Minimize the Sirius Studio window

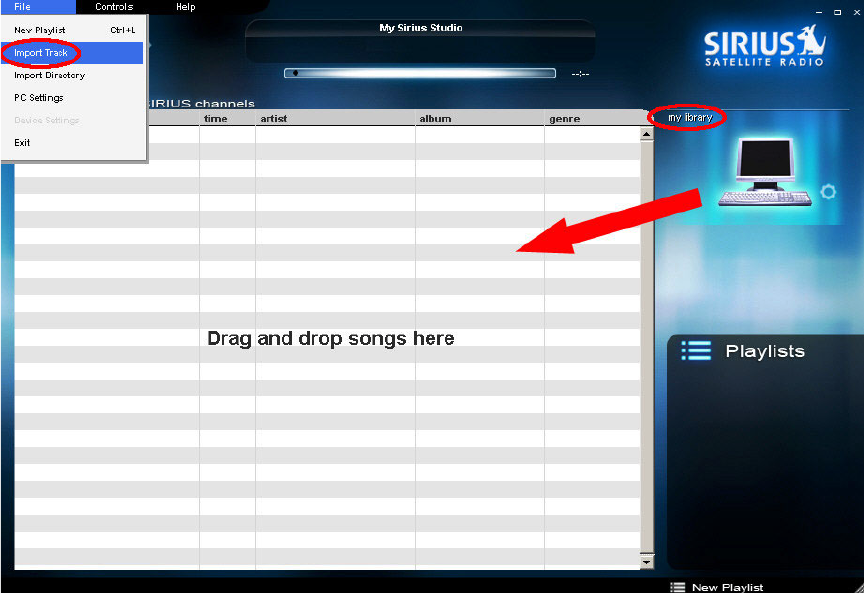point(819,12)
